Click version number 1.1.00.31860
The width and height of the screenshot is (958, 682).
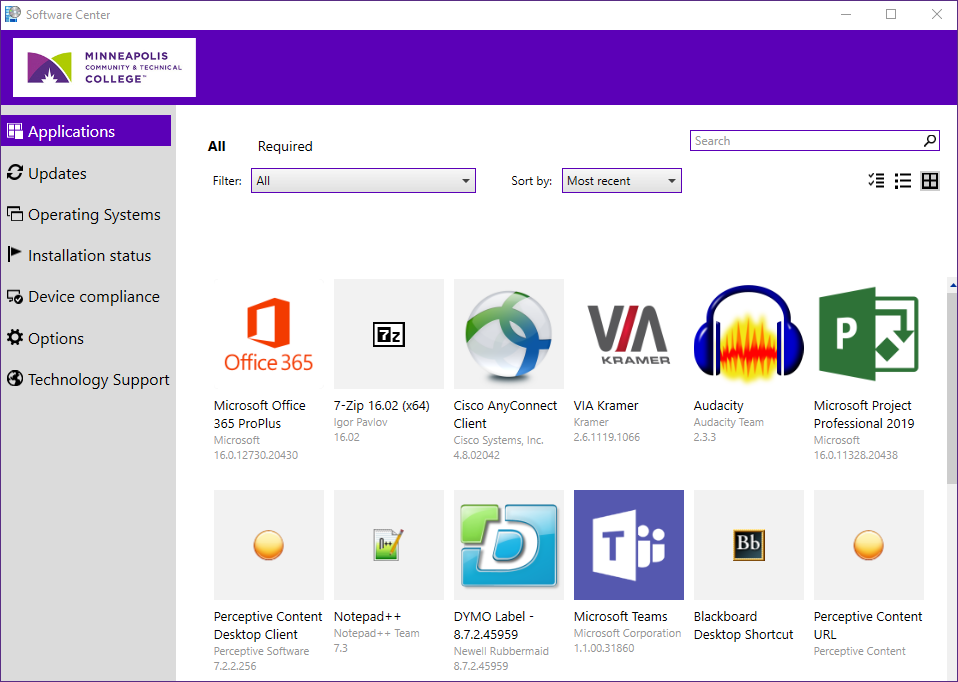604,648
